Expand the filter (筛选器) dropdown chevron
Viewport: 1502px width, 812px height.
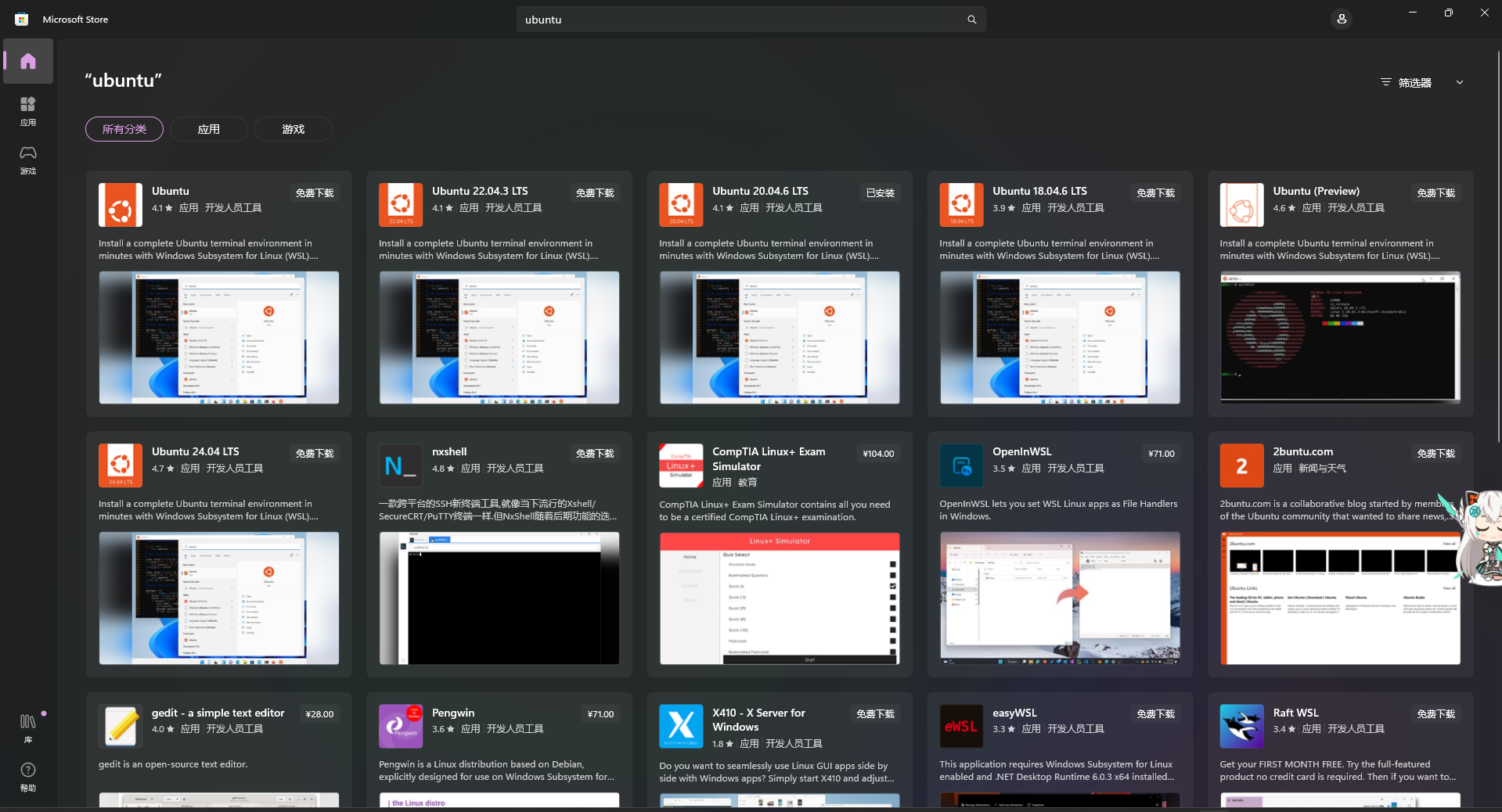[1459, 82]
